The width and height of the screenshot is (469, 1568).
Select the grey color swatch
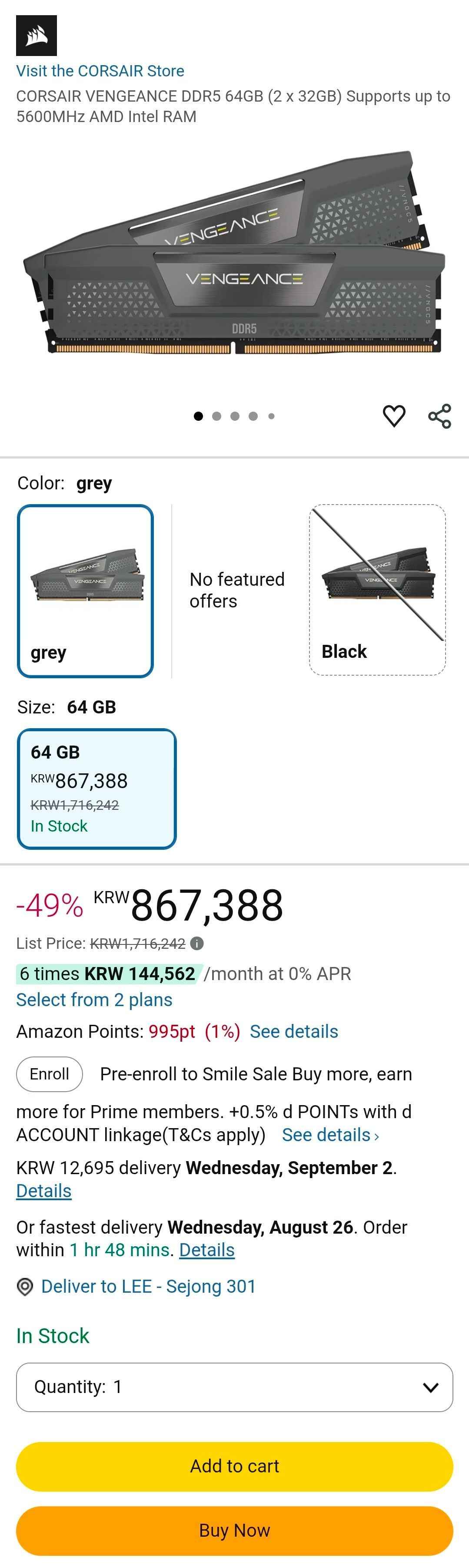(85, 591)
